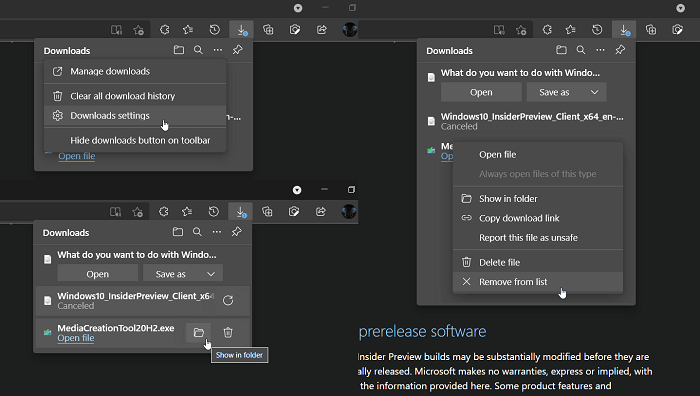This screenshot has width=700, height=396.
Task: Choose Show in folder in context menu
Action: point(538,199)
